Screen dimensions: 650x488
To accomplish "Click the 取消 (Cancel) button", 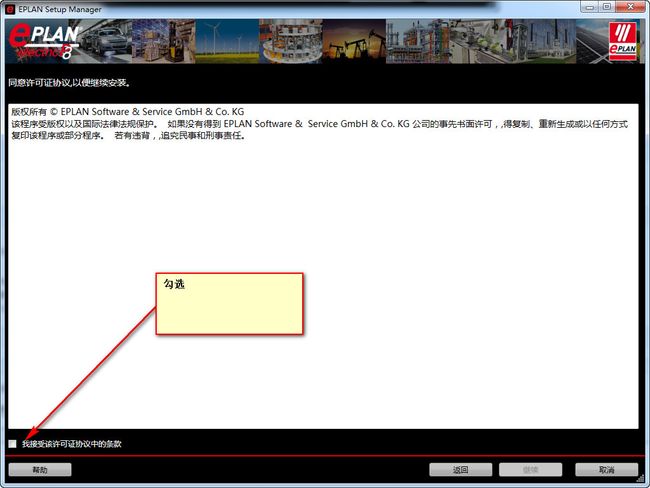I will tap(606, 470).
